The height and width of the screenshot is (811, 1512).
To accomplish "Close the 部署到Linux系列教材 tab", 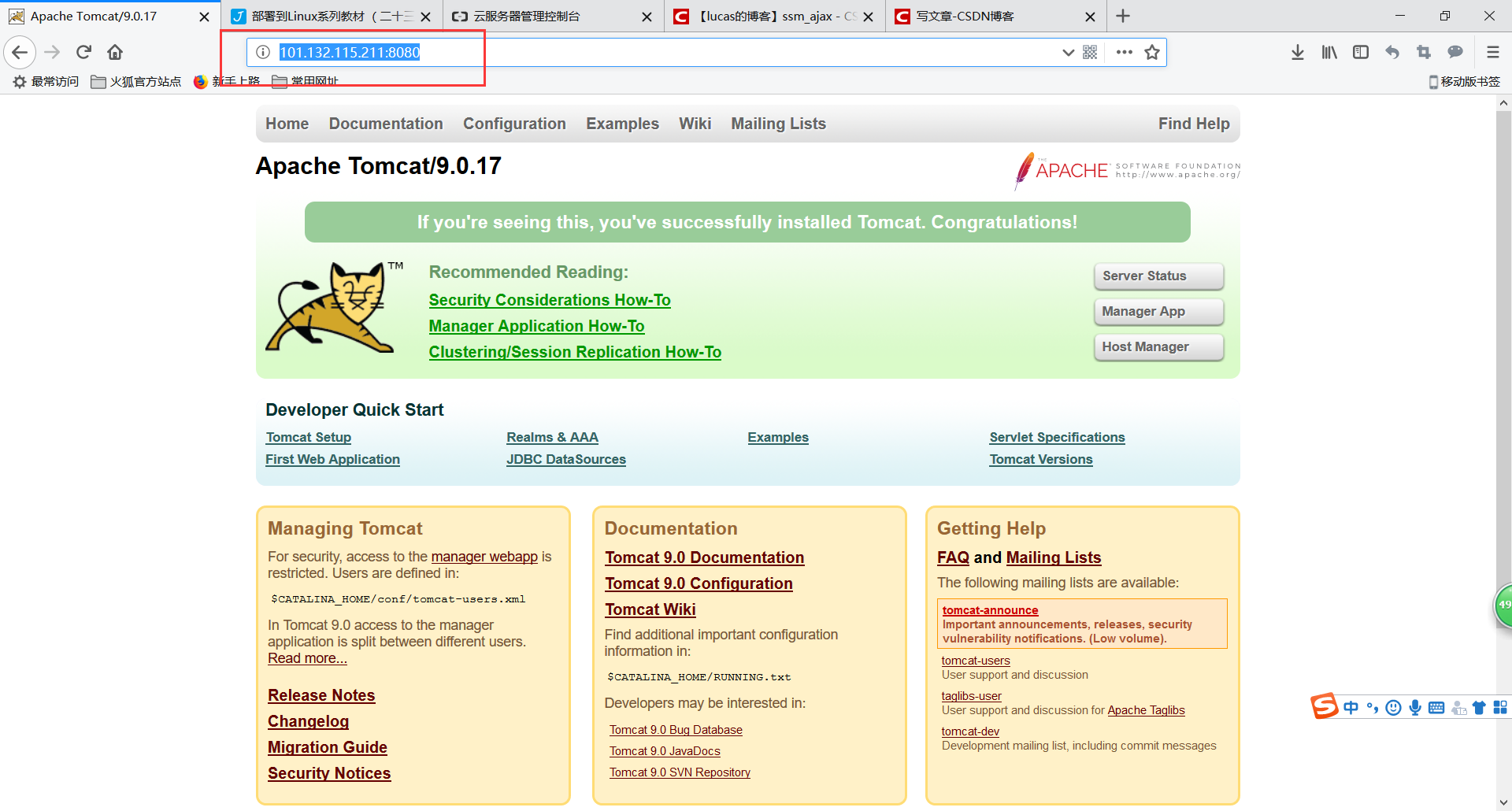I will (x=425, y=17).
